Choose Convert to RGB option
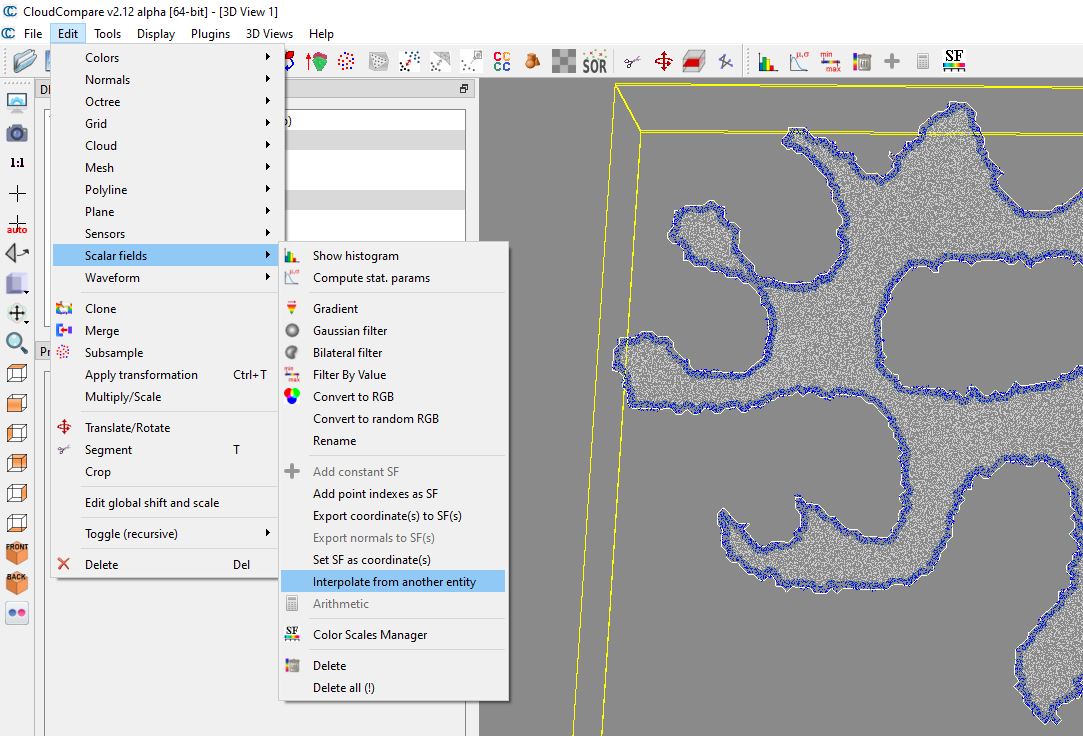The height and width of the screenshot is (736, 1083). coord(353,397)
